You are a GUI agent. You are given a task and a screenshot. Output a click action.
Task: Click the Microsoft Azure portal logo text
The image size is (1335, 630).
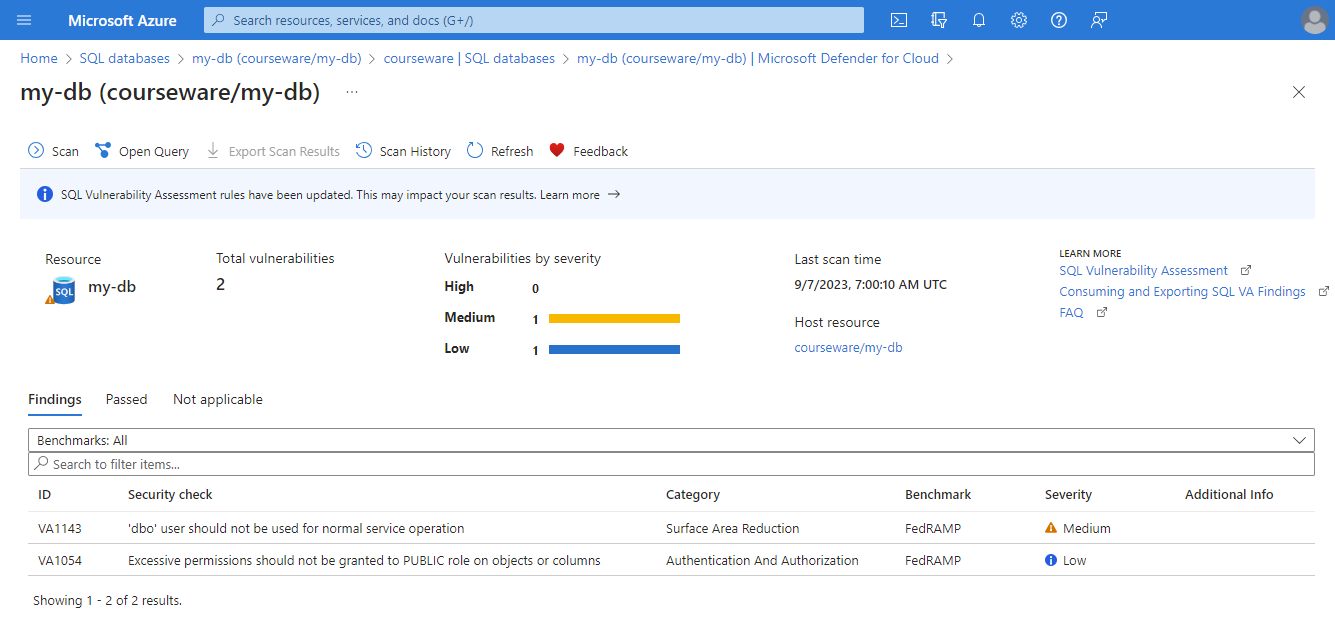[x=122, y=20]
